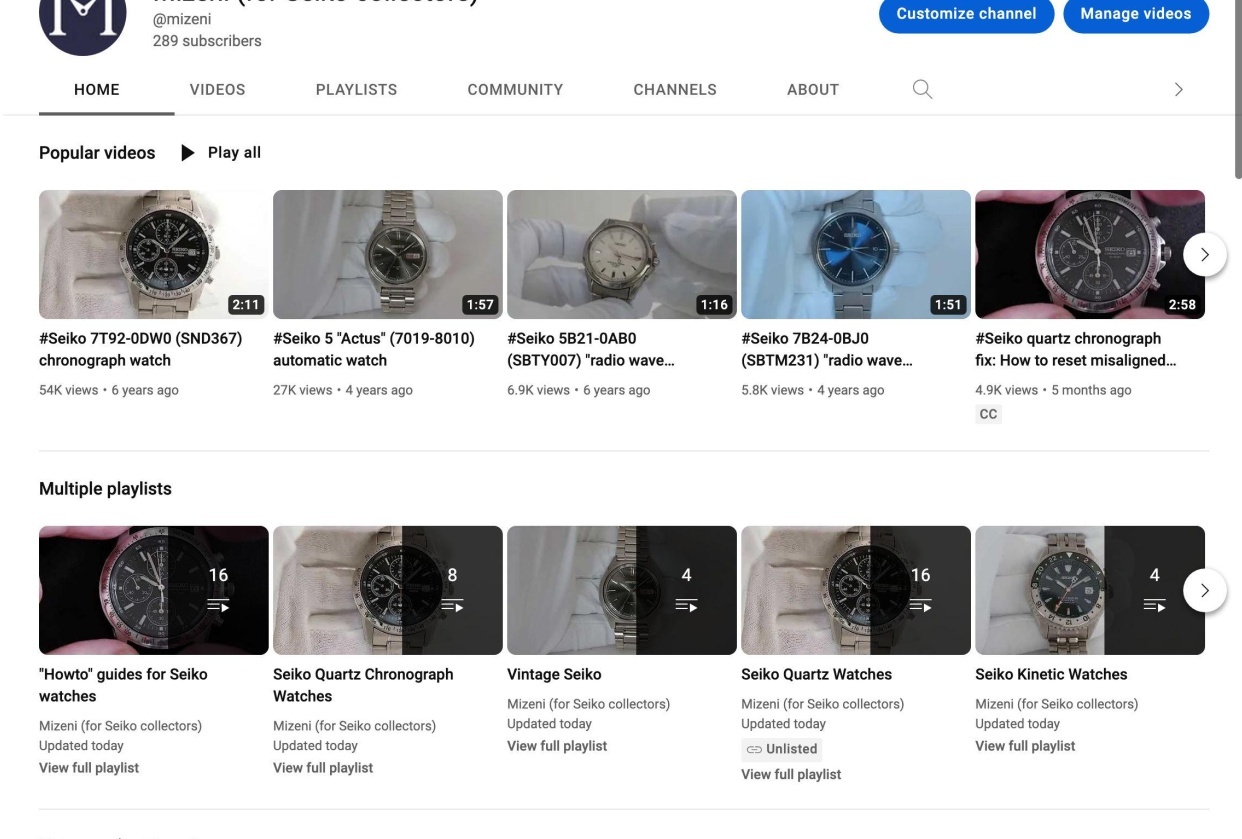Switch to the HOME tab
The width and height of the screenshot is (1242, 839).
point(97,90)
